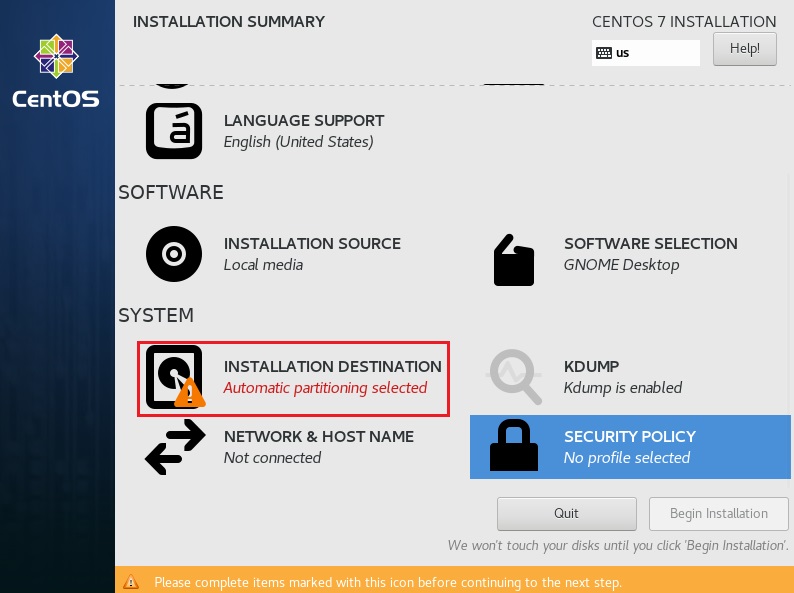794x593 pixels.
Task: Click the INSTALLATION SUMMARY title
Action: [x=229, y=22]
